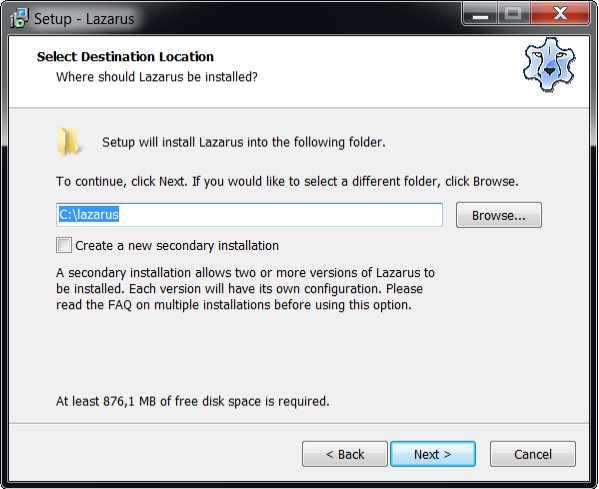The width and height of the screenshot is (599, 489).
Task: Continue the installation with Next >
Action: point(433,454)
